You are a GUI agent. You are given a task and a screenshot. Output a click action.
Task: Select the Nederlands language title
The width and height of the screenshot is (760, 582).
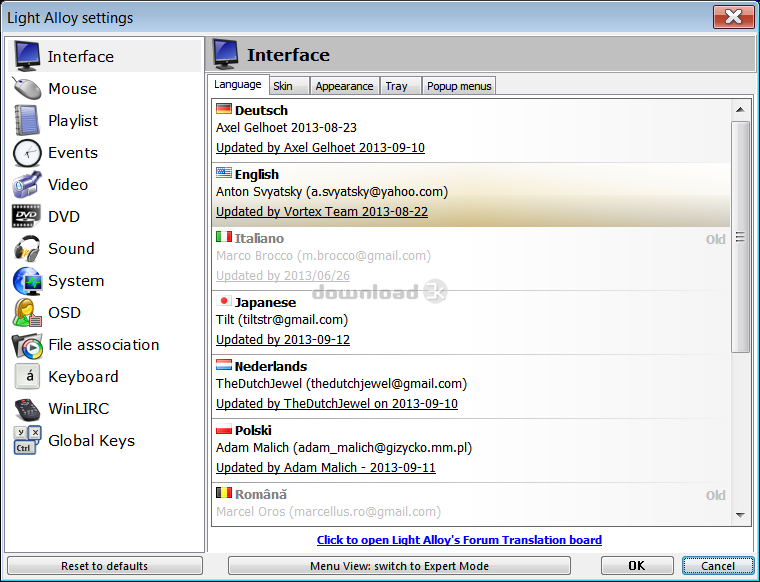tap(271, 366)
